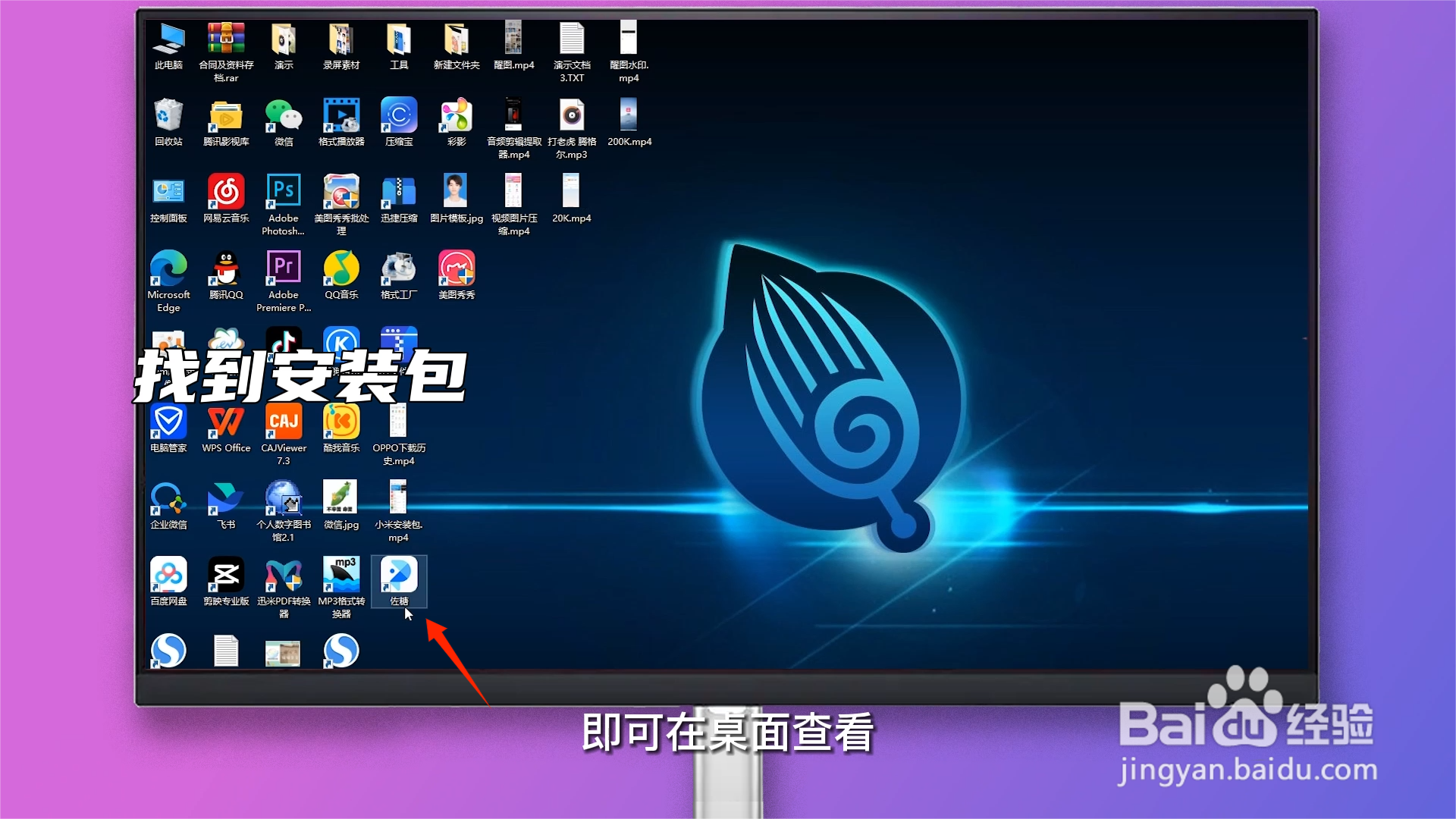This screenshot has width=1456, height=819.
Task: Select the CAJViewer 7.3 icon
Action: [284, 422]
